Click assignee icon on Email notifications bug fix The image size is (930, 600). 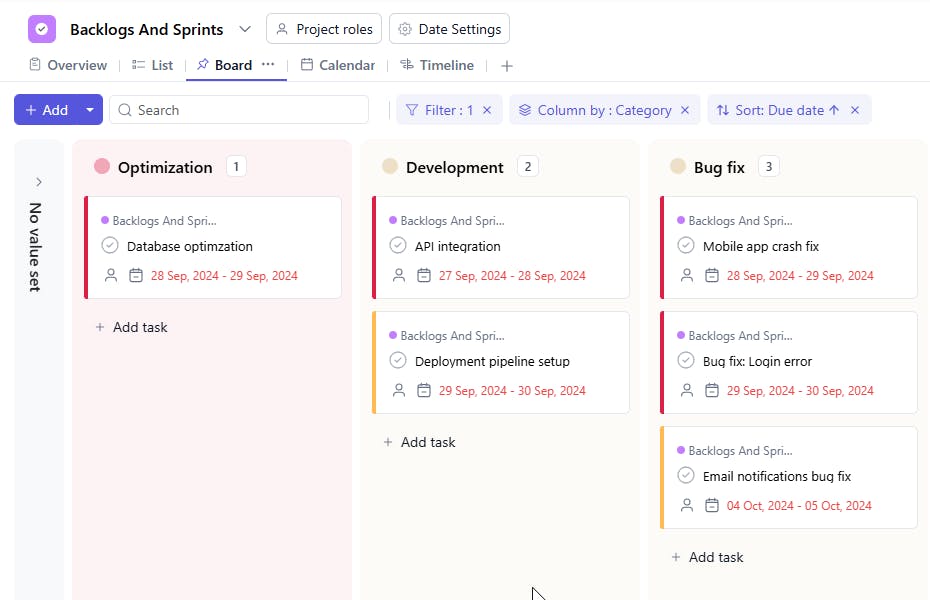(x=687, y=506)
